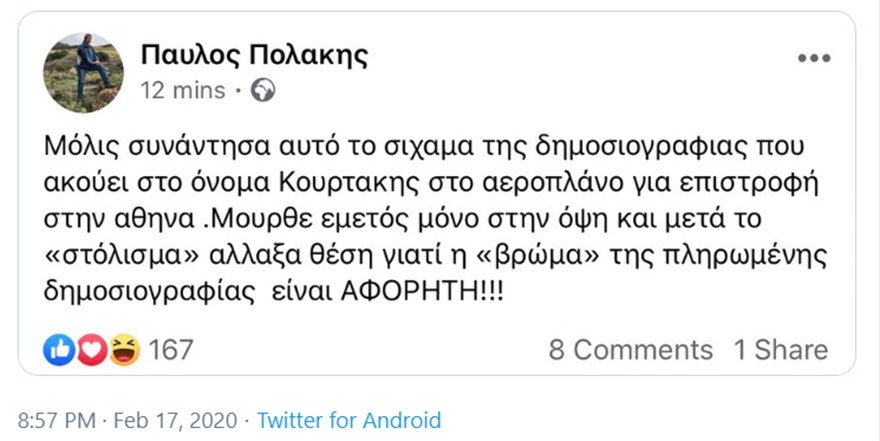This screenshot has height=441, width=880.
Task: Click the laughing Haha reaction icon
Action: 124,350
